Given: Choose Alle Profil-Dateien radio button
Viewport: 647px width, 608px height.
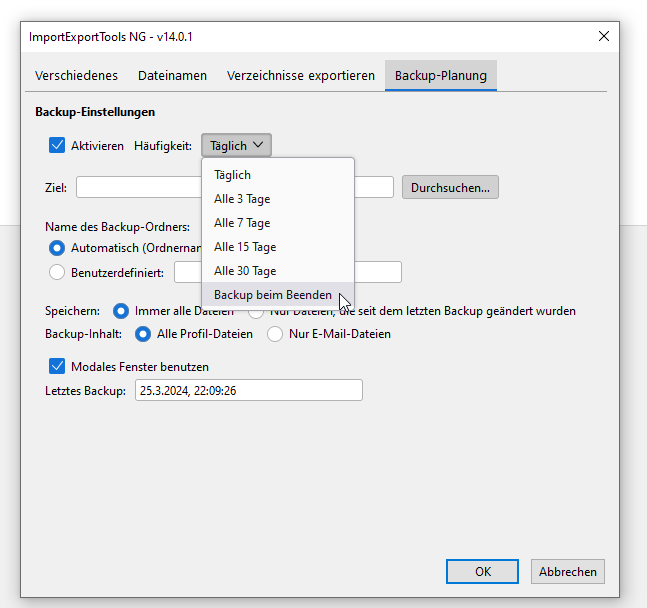Looking at the screenshot, I should [x=143, y=334].
